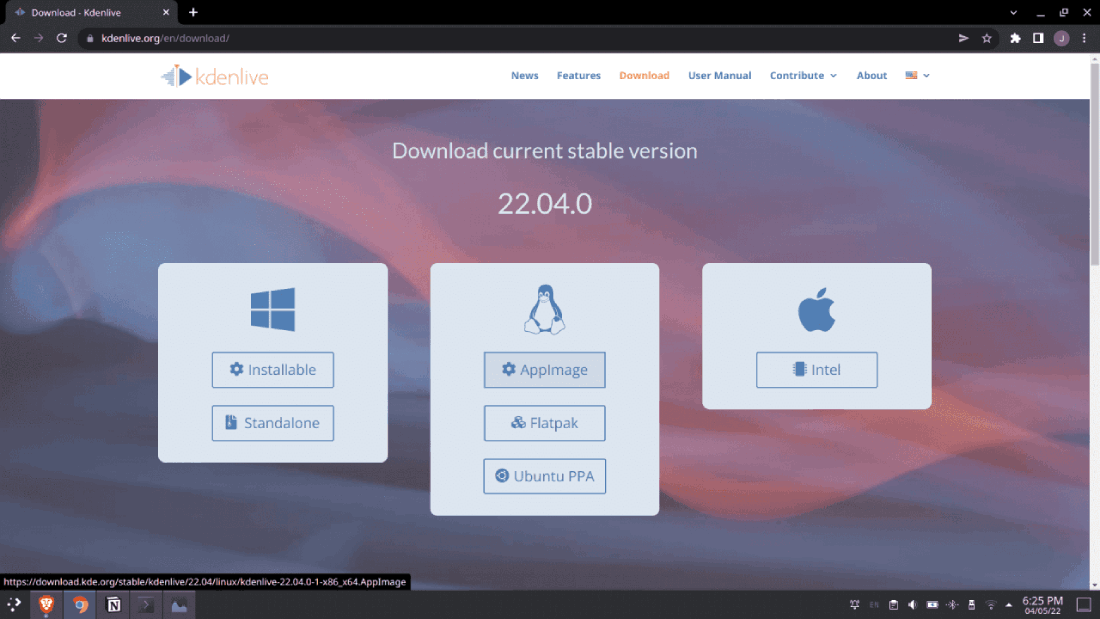Open the browser three-dot menu

(1084, 38)
